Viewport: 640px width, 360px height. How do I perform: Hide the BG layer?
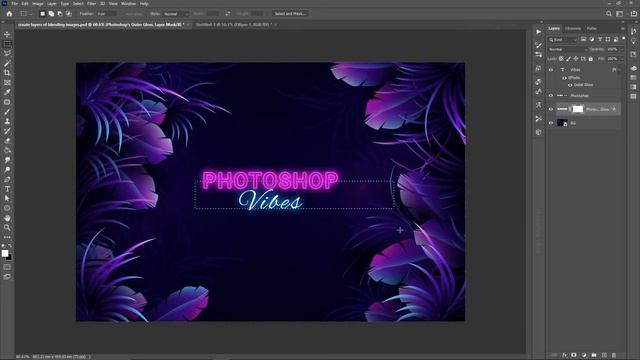tap(551, 123)
